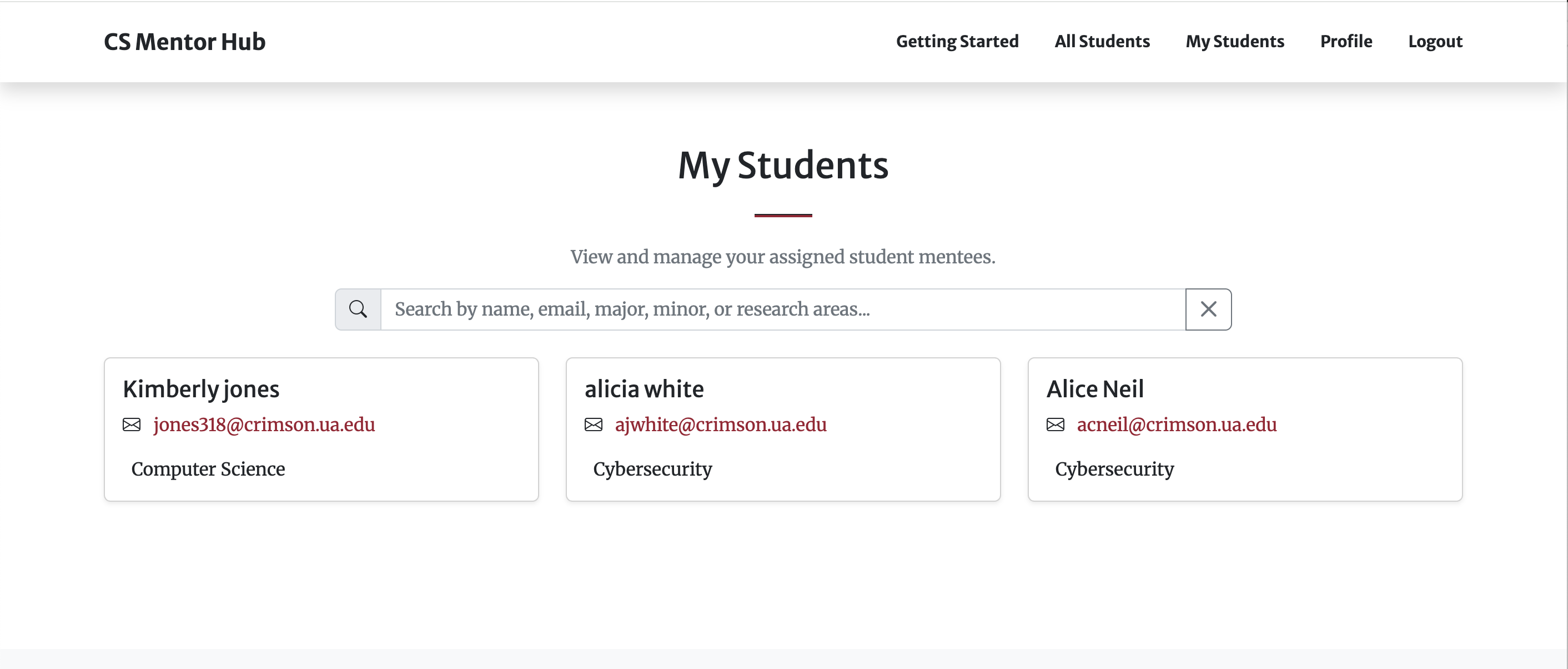Select alicia white's student card
The image size is (1568, 669).
point(783,430)
